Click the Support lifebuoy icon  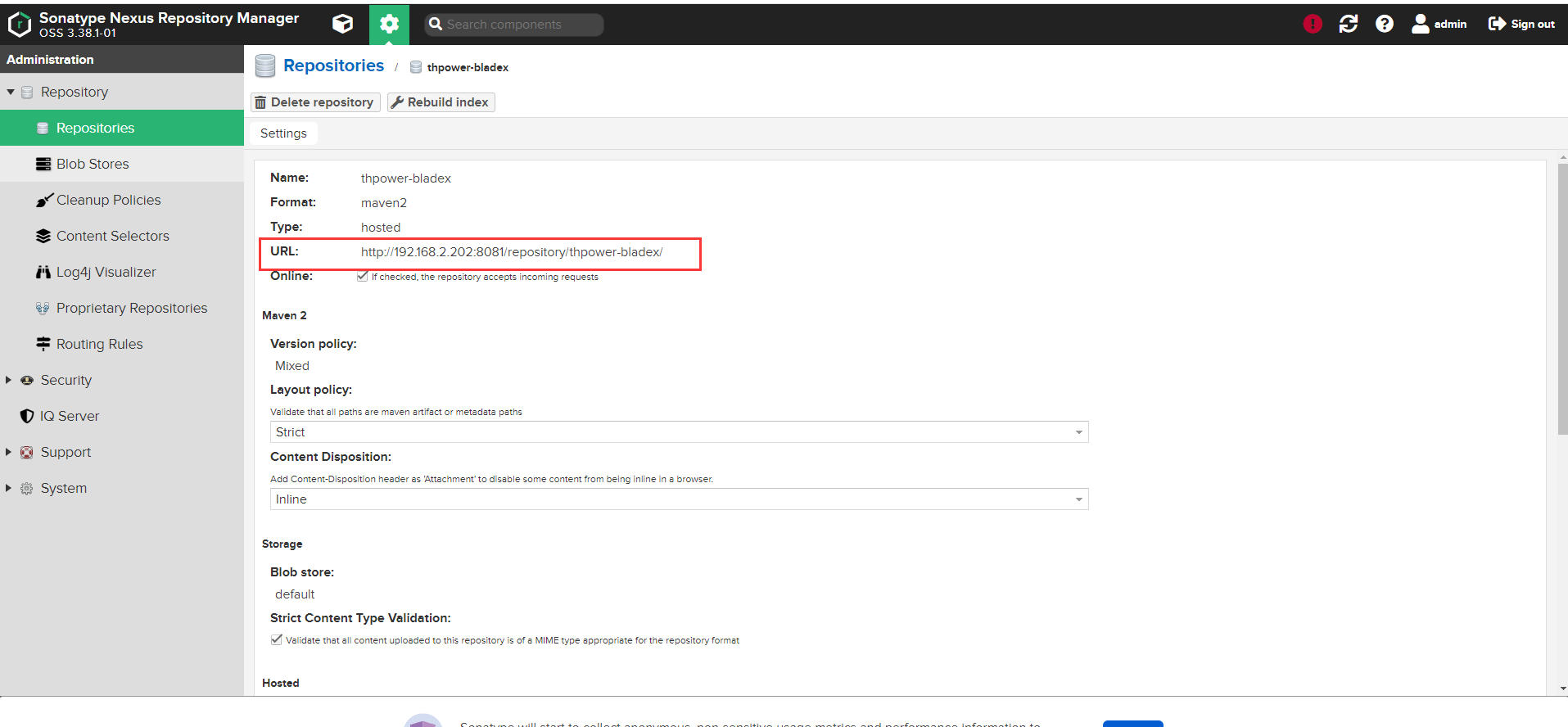(x=27, y=452)
